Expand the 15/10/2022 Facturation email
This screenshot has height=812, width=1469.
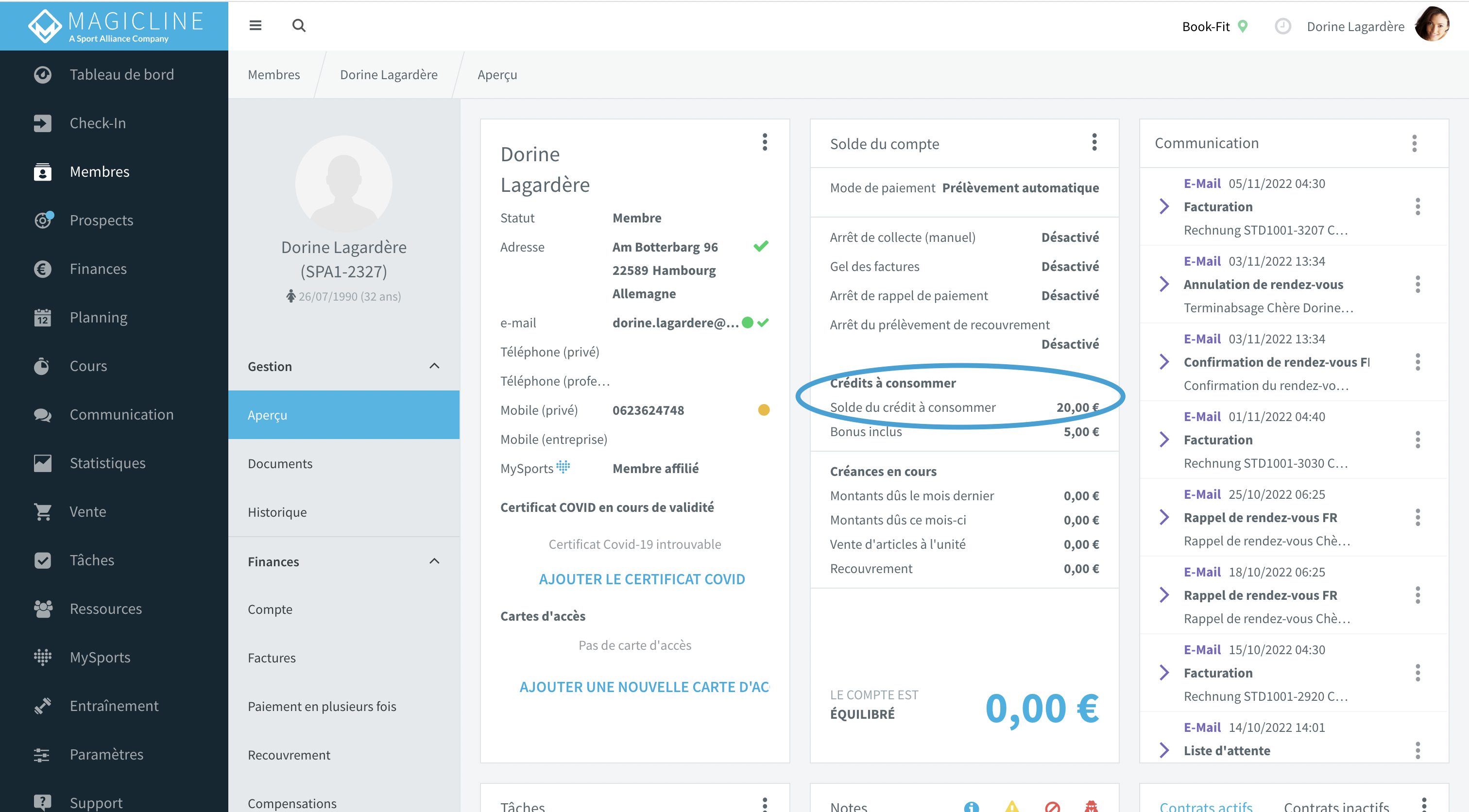click(x=1164, y=673)
